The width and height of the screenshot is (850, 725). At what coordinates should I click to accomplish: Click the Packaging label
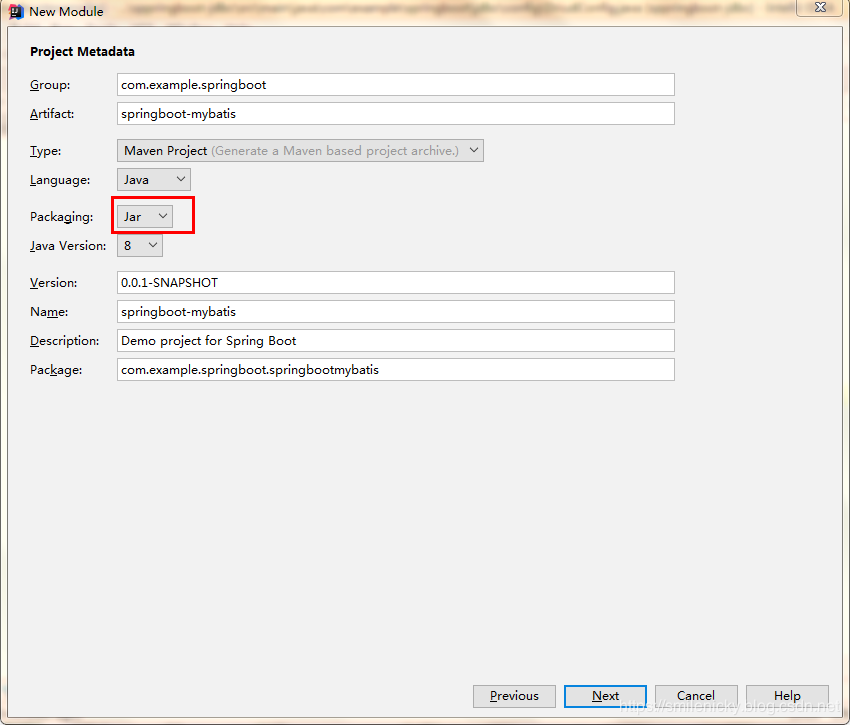point(62,217)
